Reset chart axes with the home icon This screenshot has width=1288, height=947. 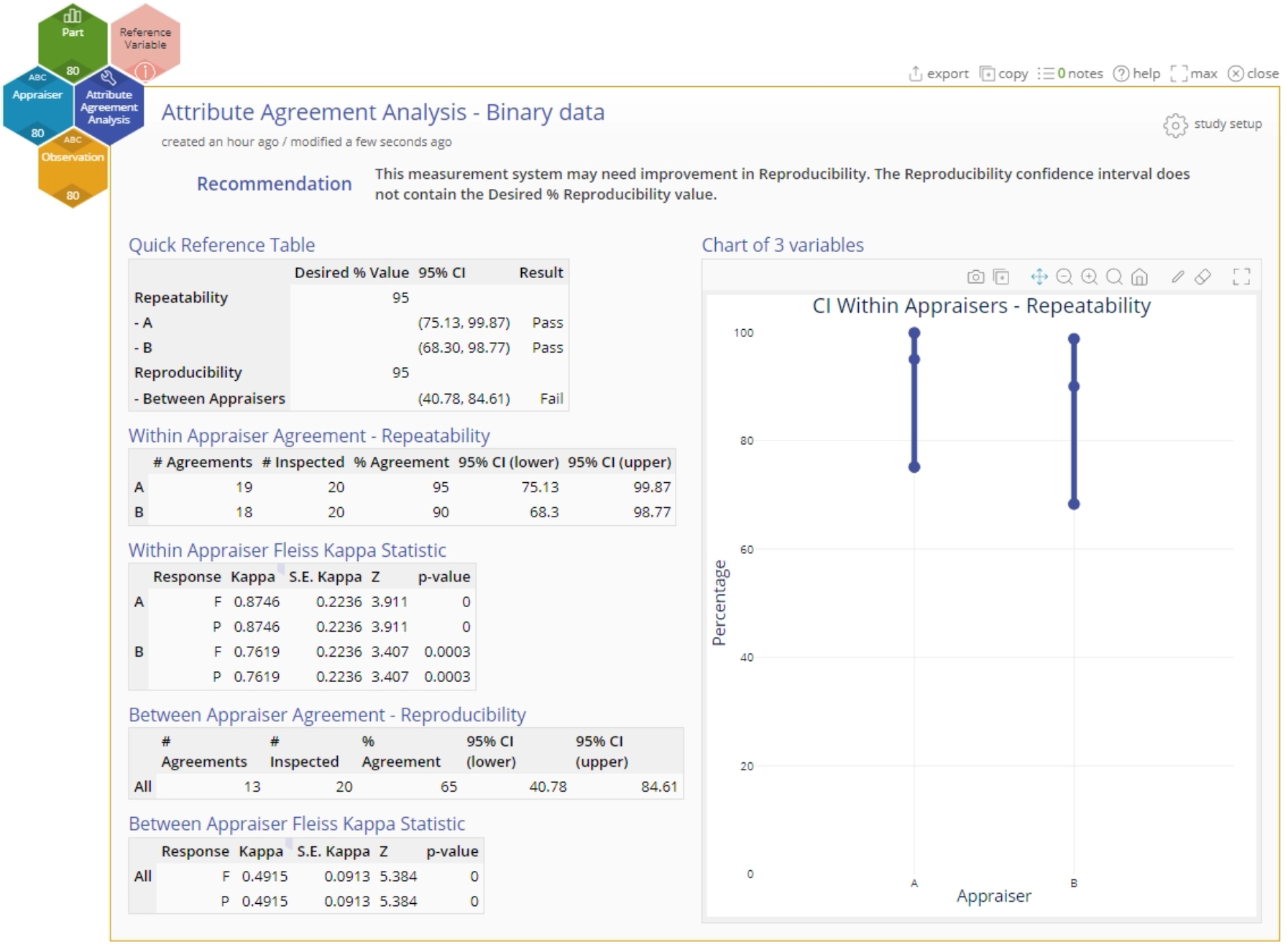[1139, 277]
